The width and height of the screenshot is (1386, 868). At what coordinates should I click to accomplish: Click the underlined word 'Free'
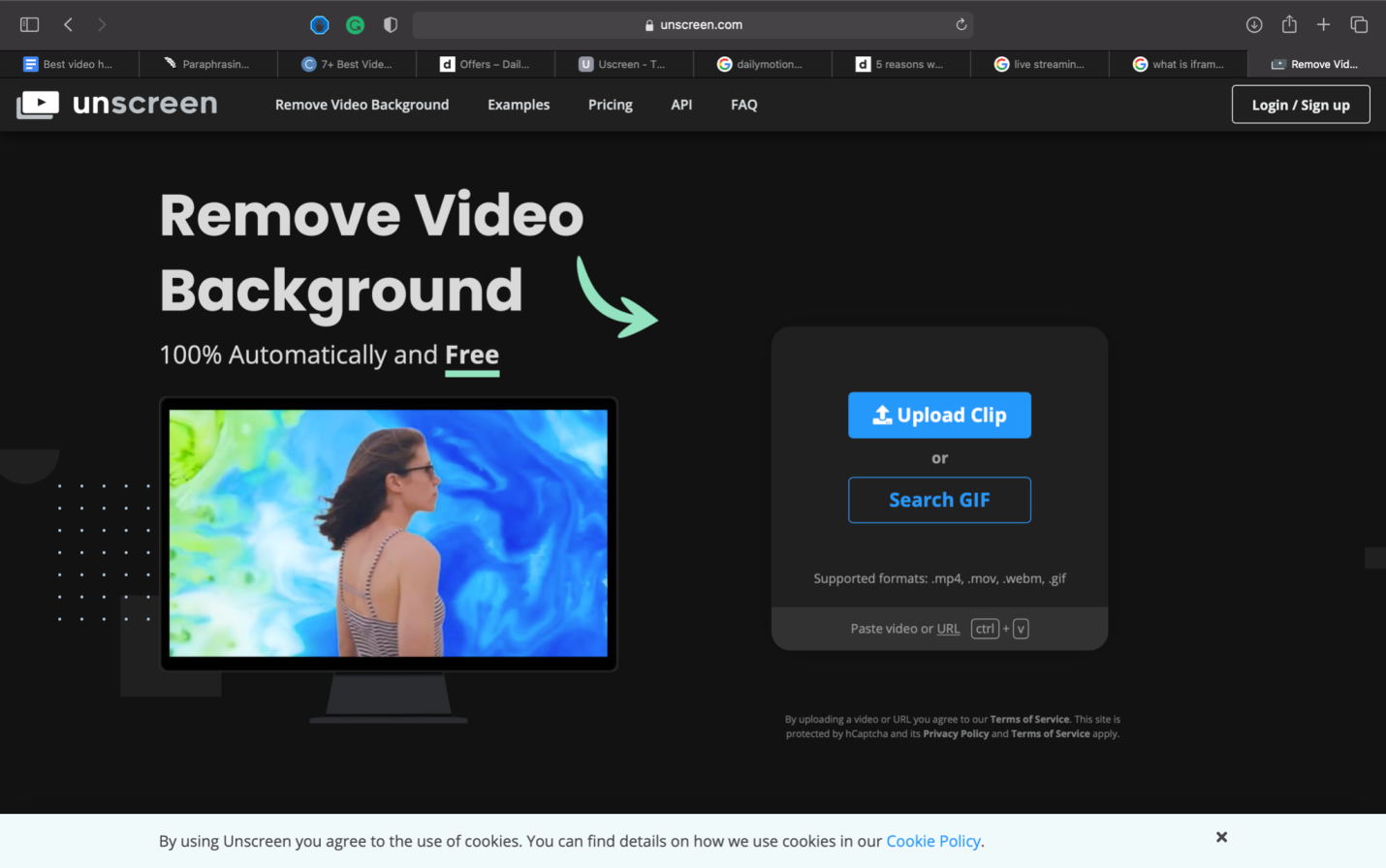pos(472,356)
